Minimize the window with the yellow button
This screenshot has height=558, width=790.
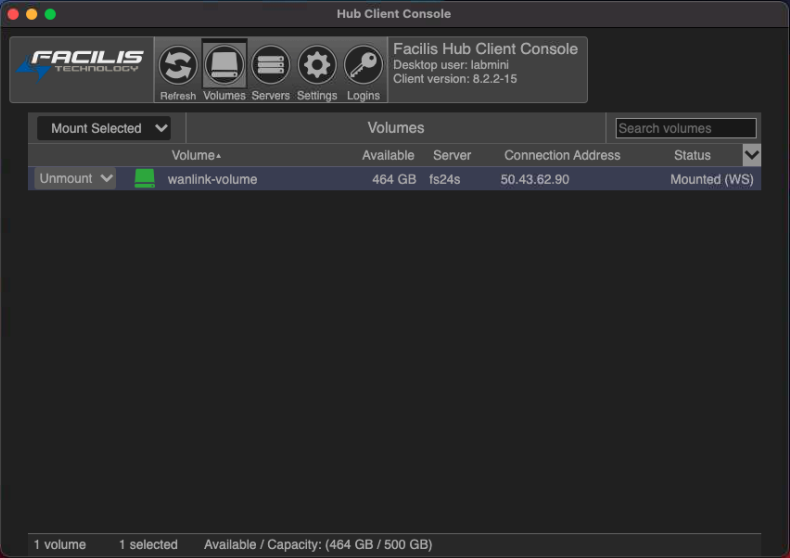(x=32, y=14)
